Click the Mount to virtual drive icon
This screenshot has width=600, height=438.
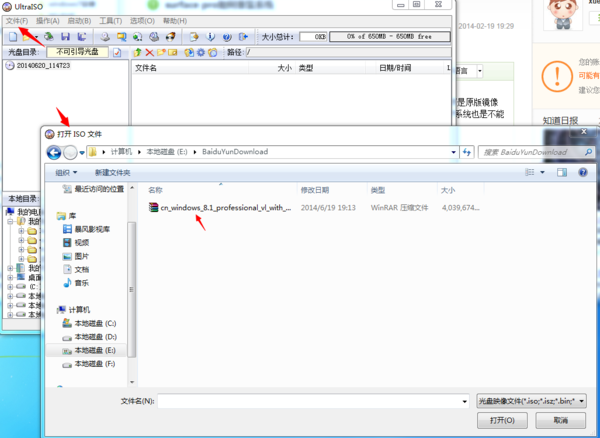coord(154,37)
